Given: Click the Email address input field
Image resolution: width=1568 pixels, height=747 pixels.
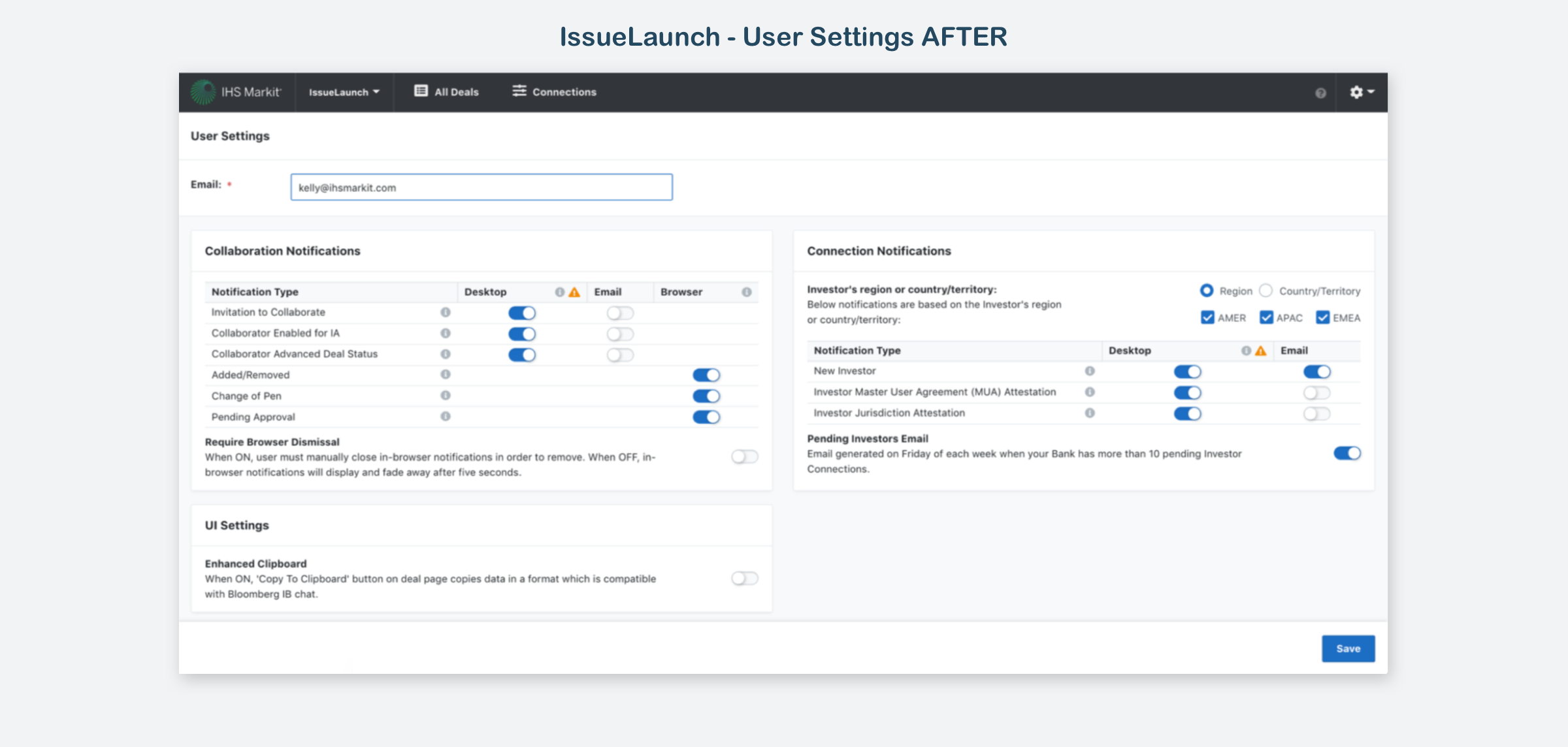Looking at the screenshot, I should (x=482, y=187).
